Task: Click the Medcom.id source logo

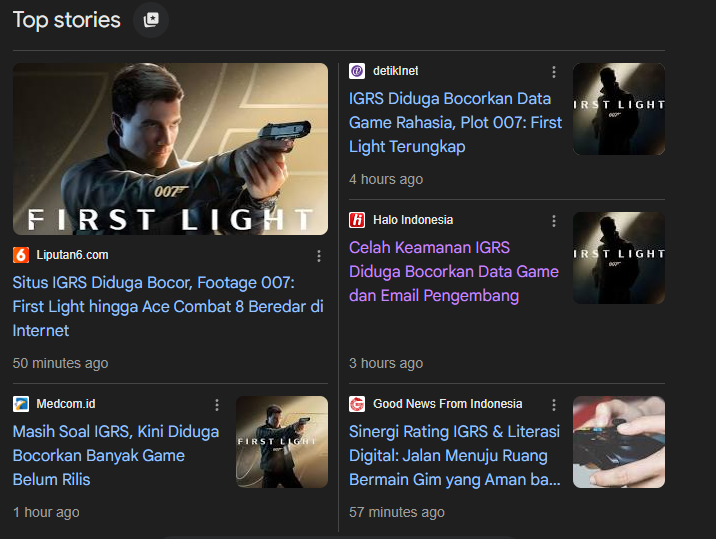Action: [x=21, y=404]
